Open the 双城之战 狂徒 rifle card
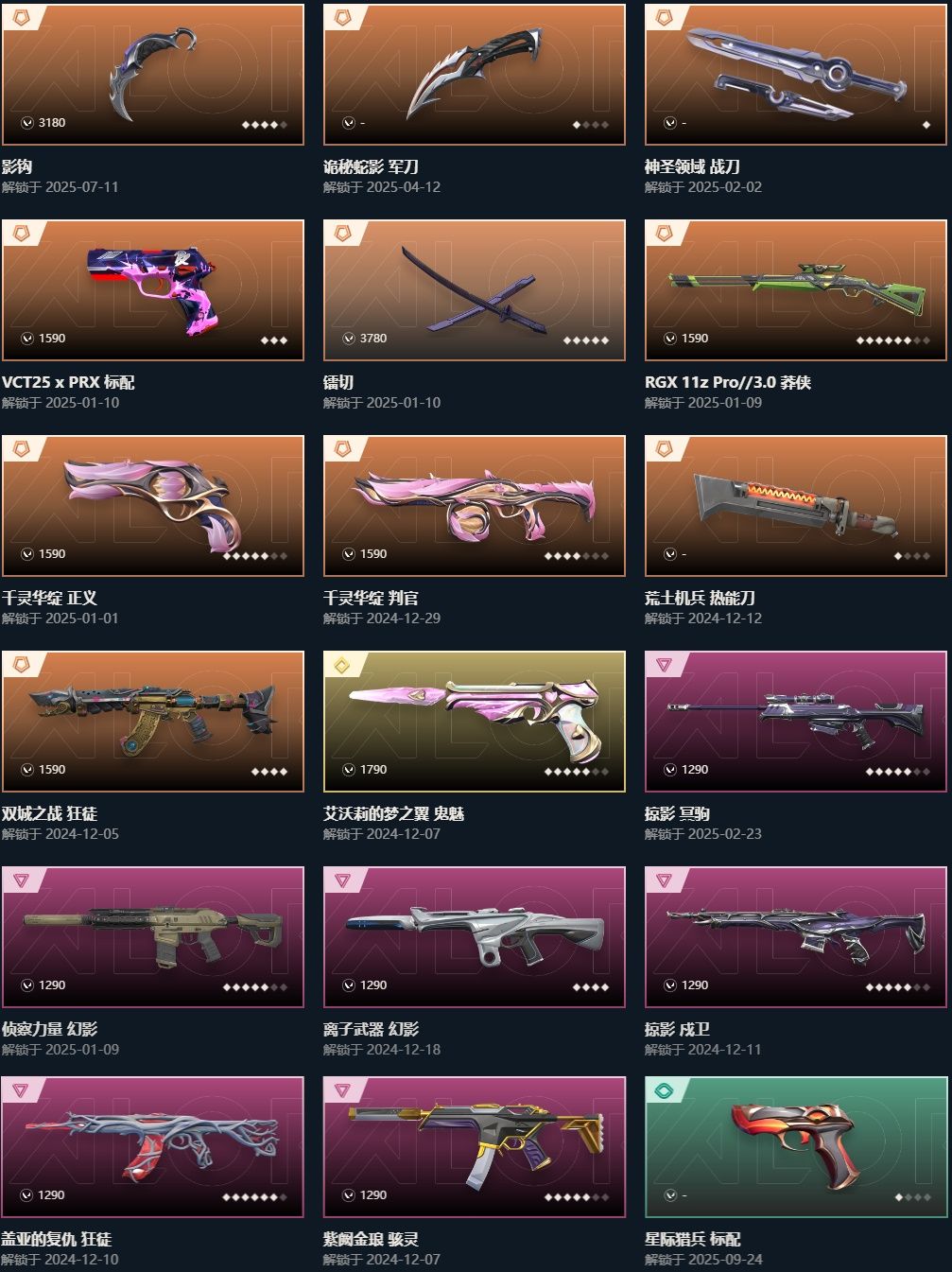 (x=152, y=722)
